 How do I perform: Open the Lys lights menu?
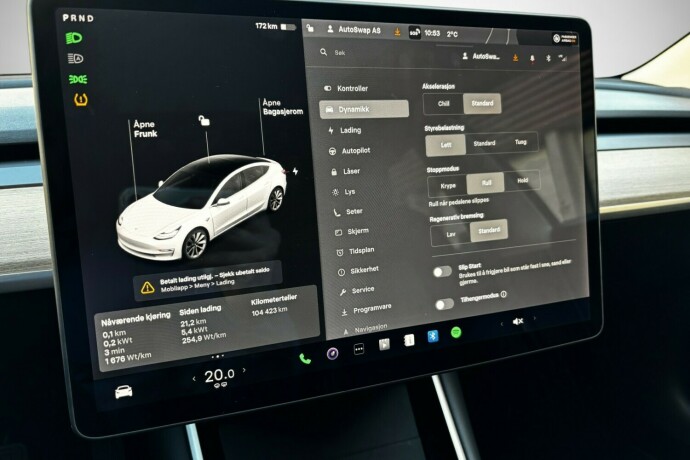click(344, 192)
